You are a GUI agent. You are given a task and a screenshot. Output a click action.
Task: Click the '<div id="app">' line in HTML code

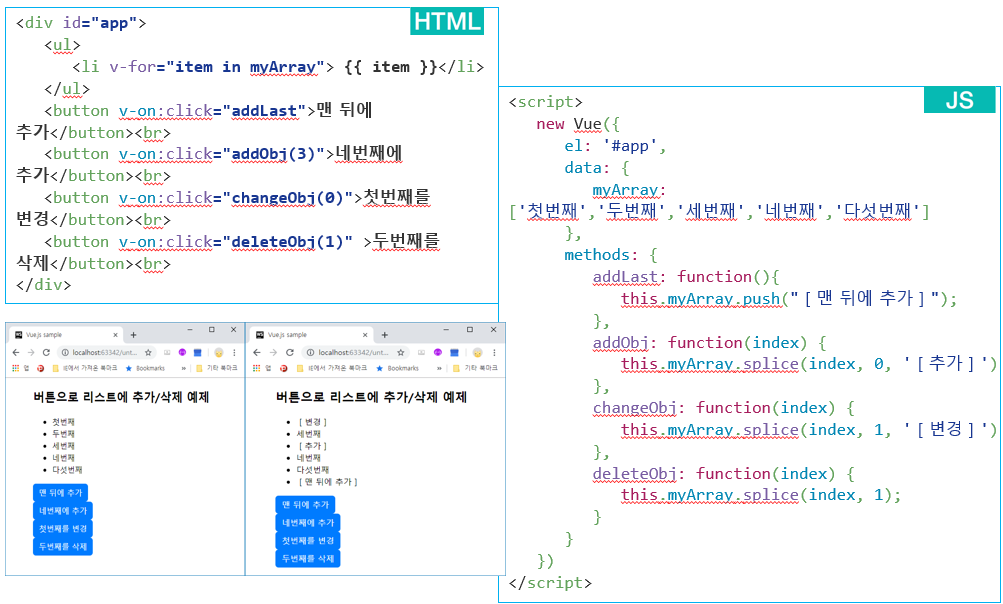click(x=81, y=23)
